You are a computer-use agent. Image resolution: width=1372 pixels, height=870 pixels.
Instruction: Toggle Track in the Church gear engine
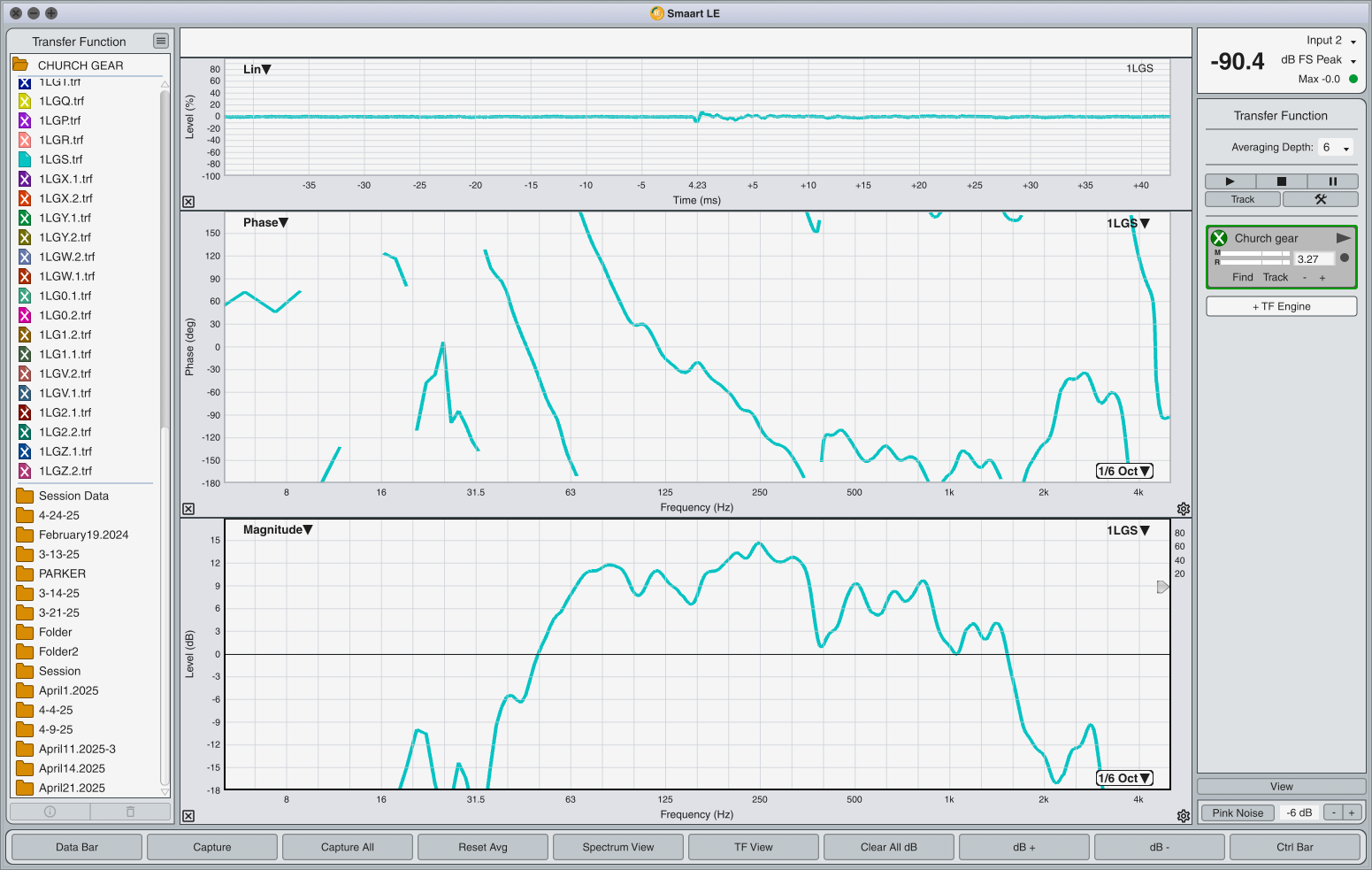pos(1276,277)
